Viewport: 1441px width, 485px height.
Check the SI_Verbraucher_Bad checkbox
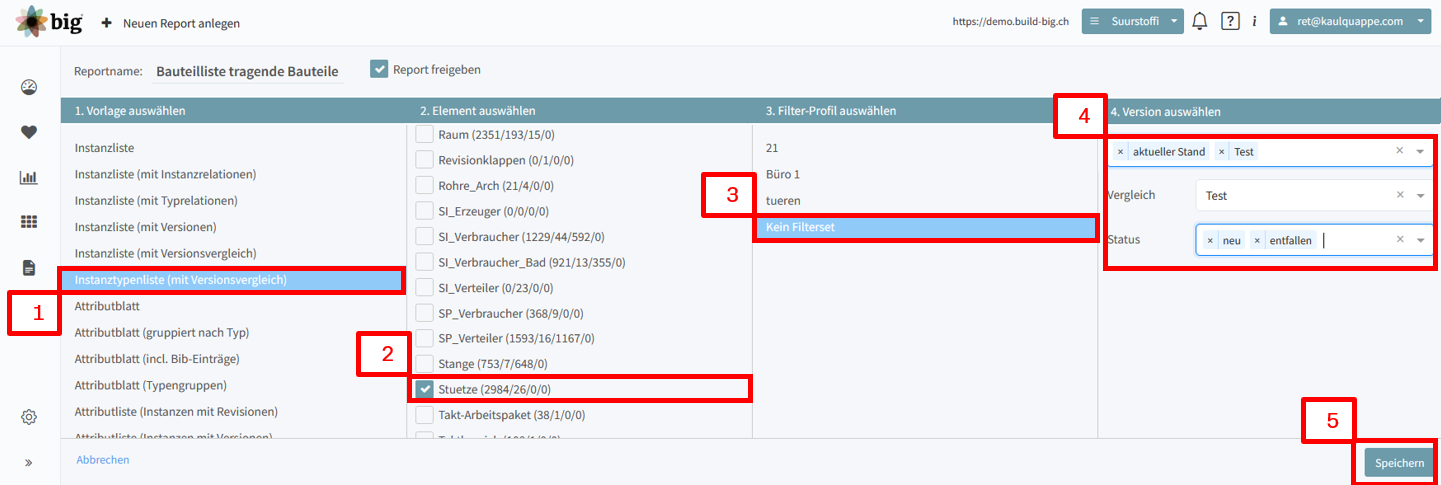tap(425, 262)
